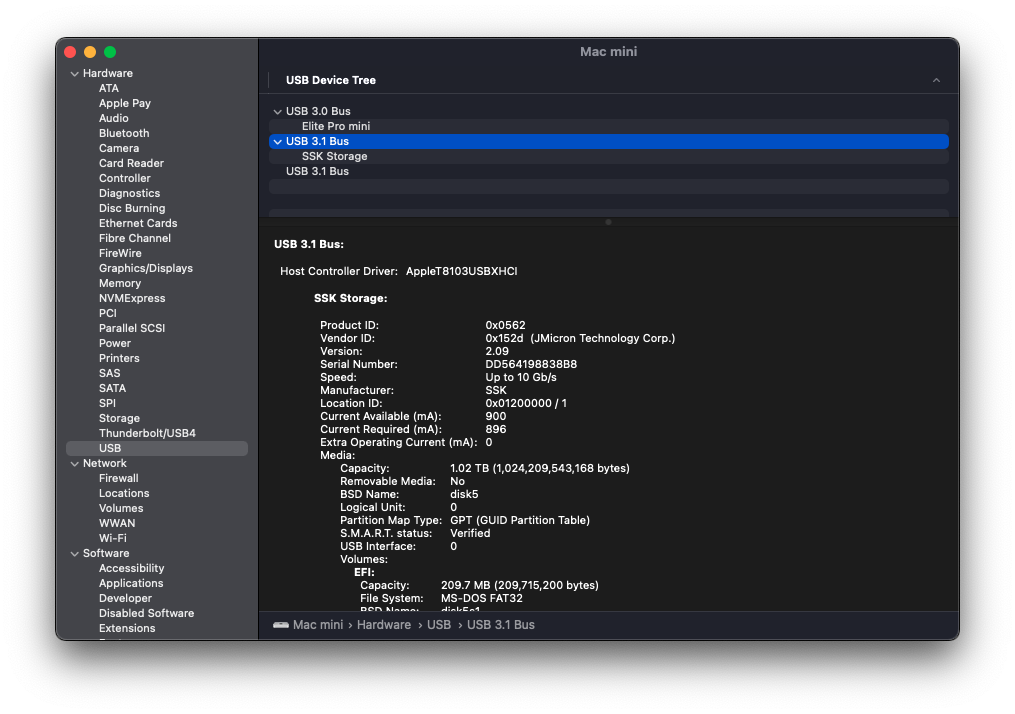Open the ATA hardware category
Image resolution: width=1015 pixels, height=714 pixels.
point(109,88)
